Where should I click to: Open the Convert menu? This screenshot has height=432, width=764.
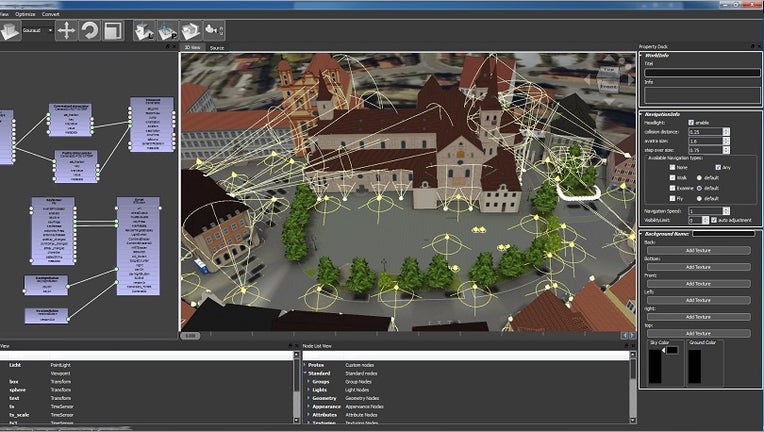pyautogui.click(x=50, y=14)
